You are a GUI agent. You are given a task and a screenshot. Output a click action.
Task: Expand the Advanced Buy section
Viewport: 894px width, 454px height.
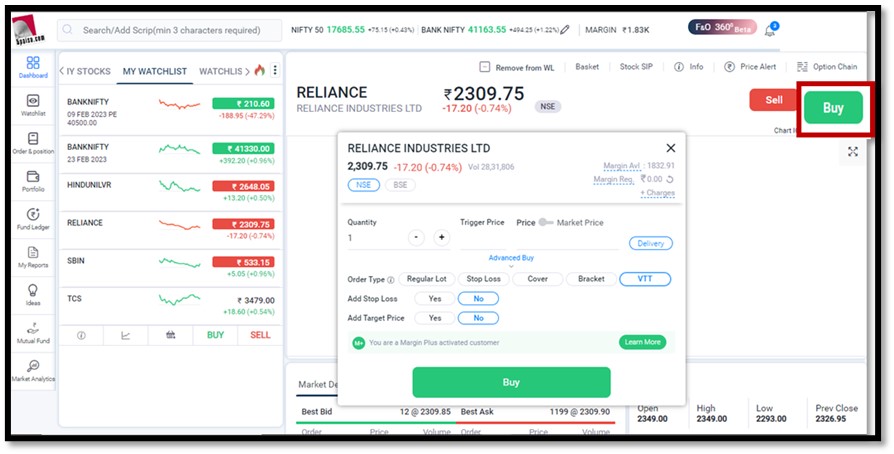[511, 258]
